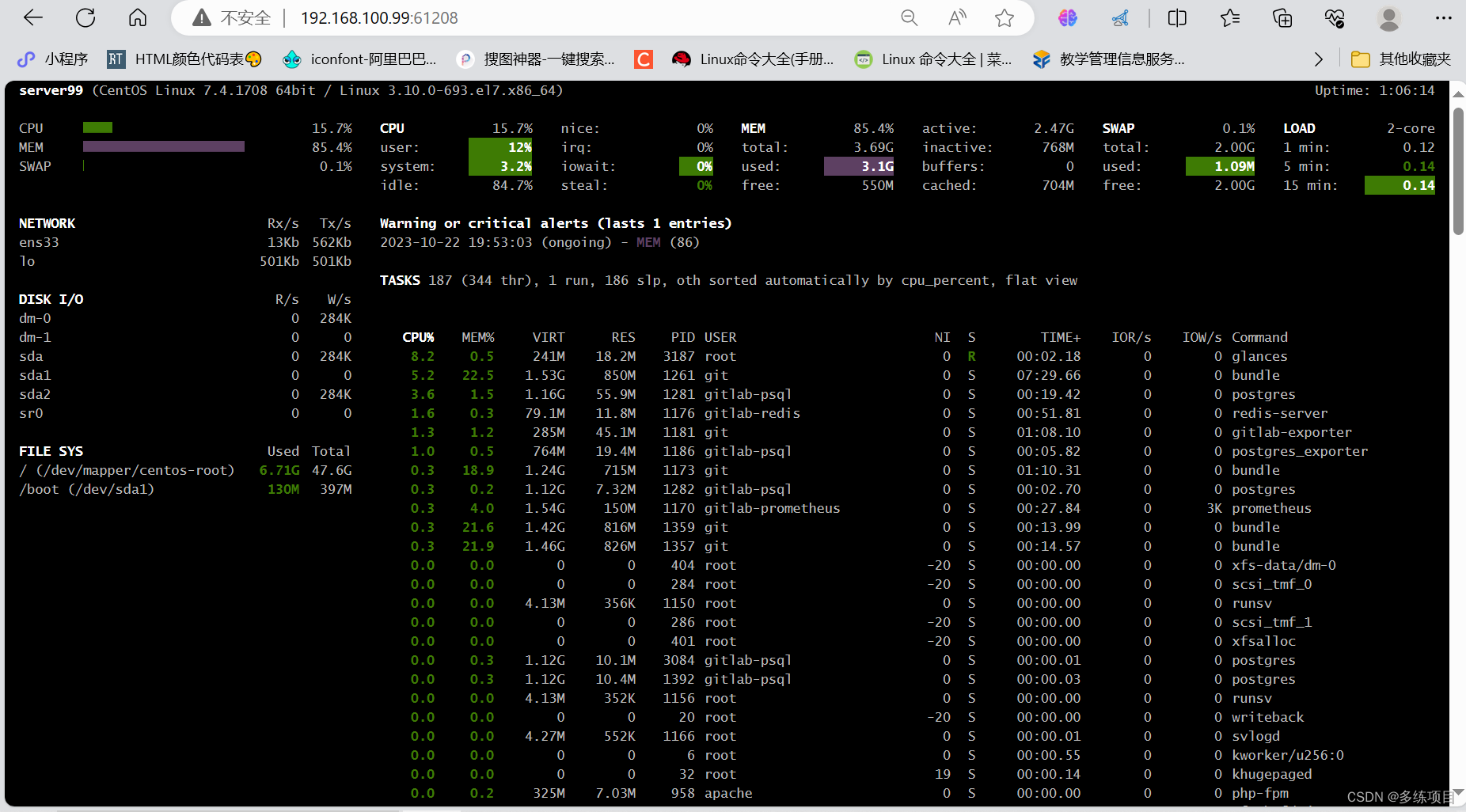Open the 其他收藏夹 bookmarks folder
This screenshot has height=812, width=1466.
[x=1401, y=59]
